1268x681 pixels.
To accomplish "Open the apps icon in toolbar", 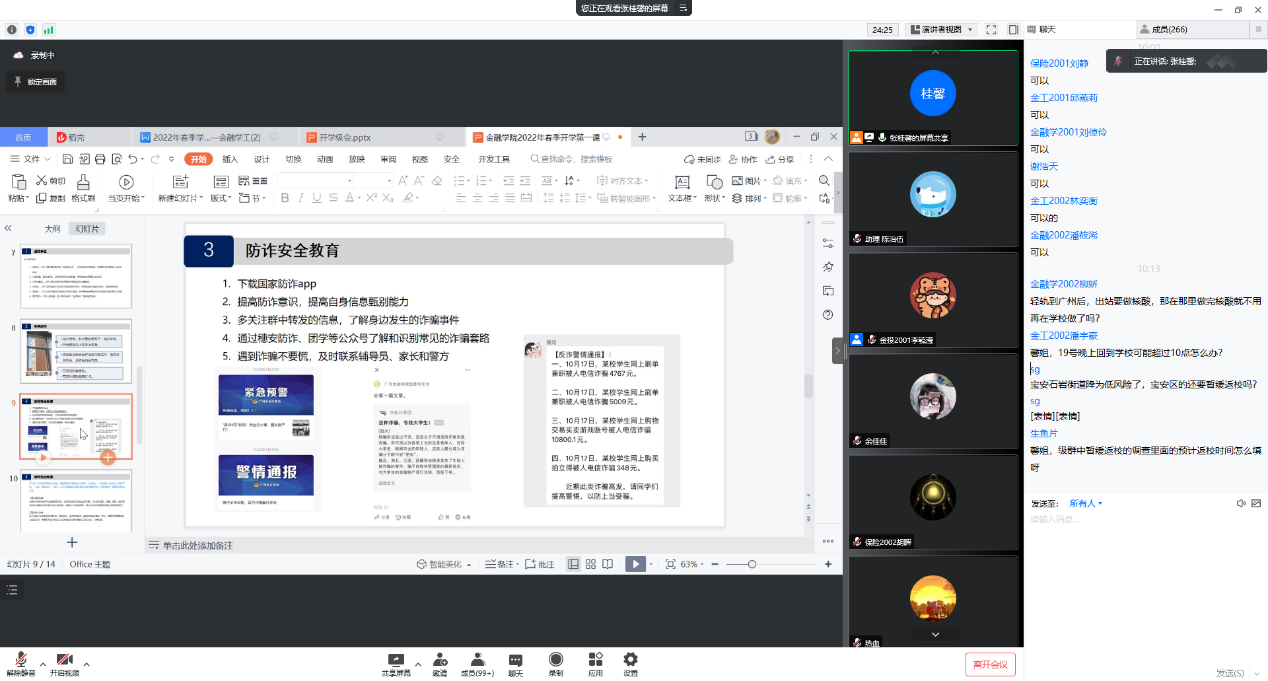I will [x=595, y=661].
